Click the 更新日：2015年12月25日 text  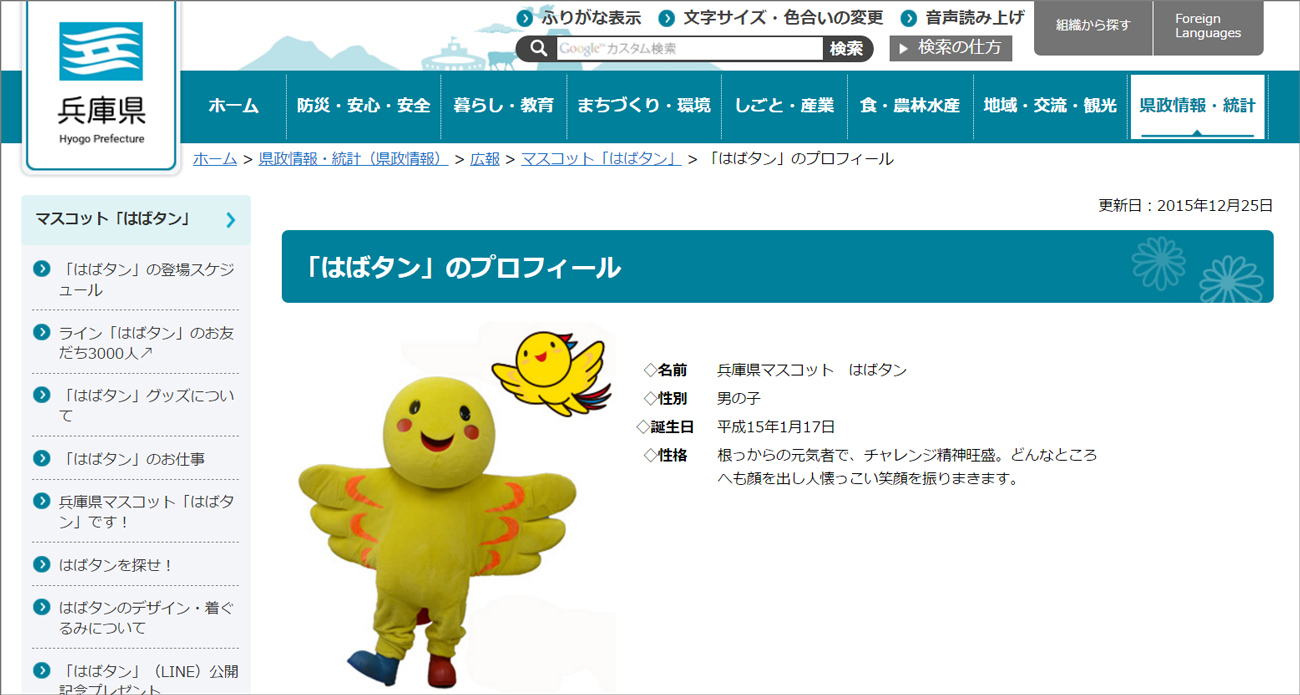[1186, 206]
